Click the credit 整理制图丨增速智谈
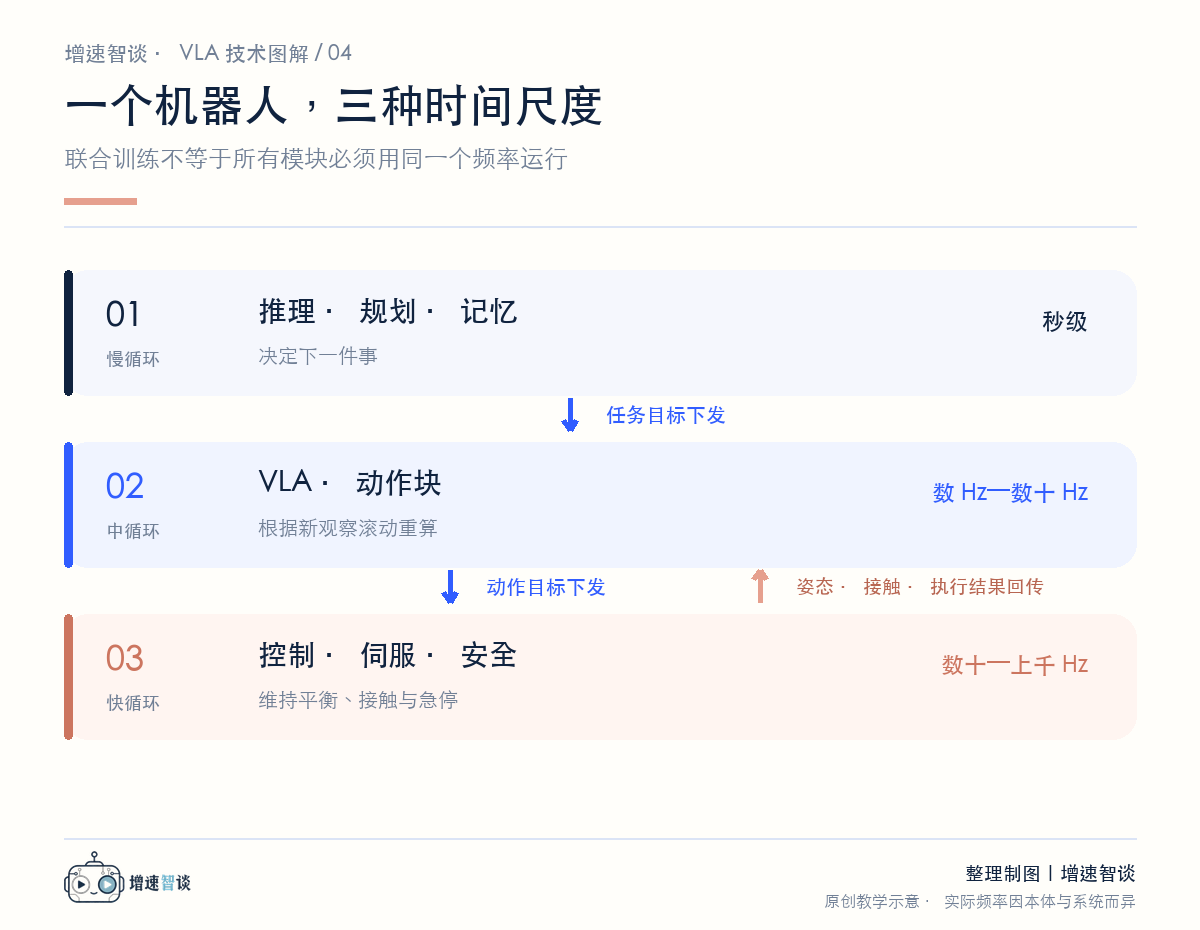 coord(1051,874)
